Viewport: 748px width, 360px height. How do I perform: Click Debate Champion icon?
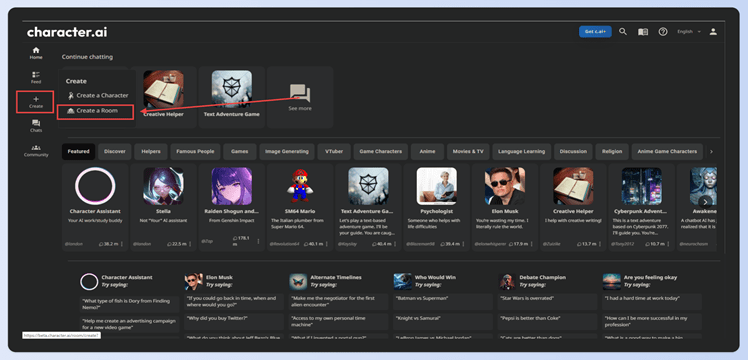[507, 281]
